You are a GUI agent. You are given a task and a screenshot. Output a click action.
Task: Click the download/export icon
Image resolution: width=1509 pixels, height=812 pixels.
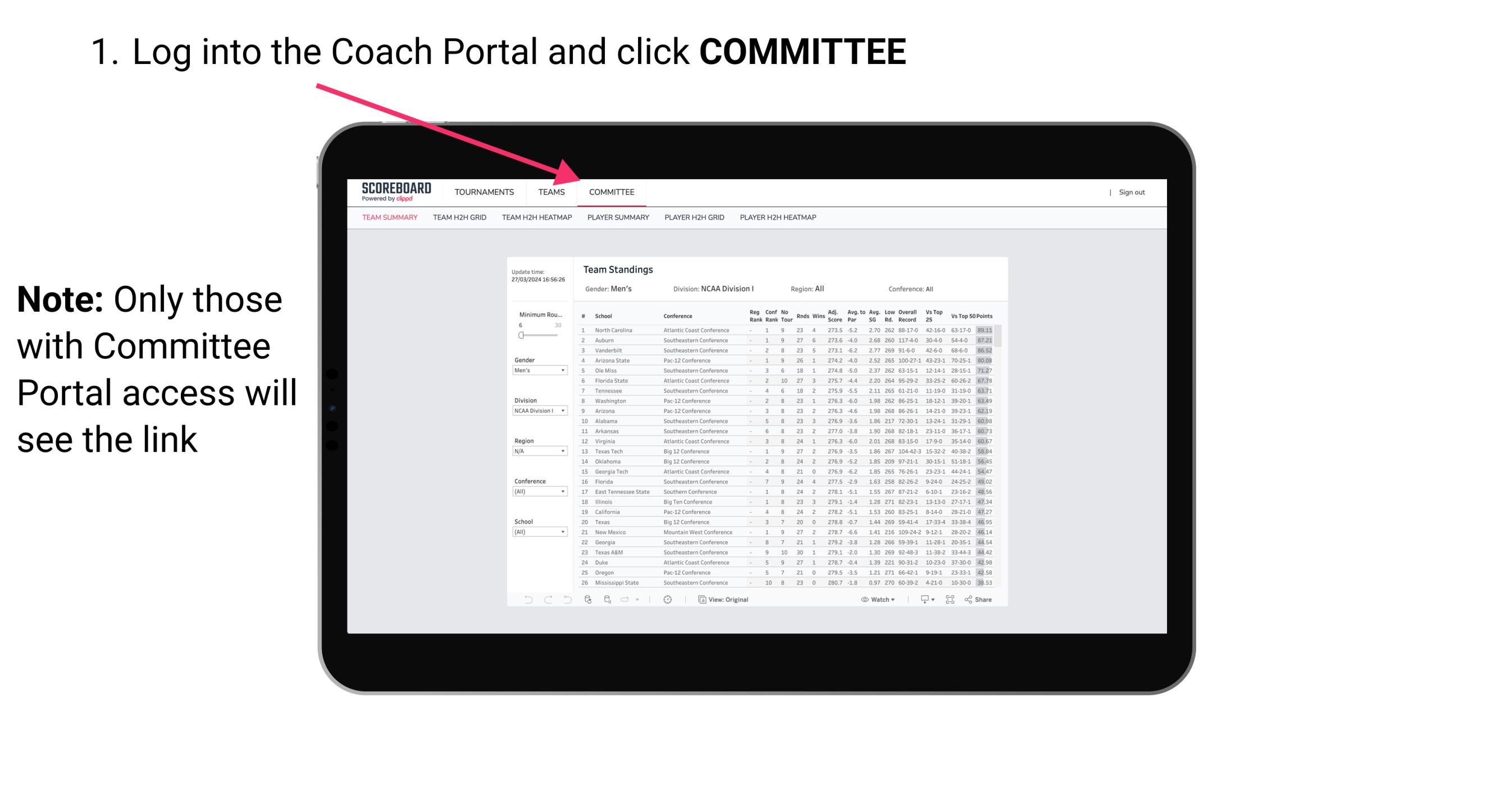point(921,600)
